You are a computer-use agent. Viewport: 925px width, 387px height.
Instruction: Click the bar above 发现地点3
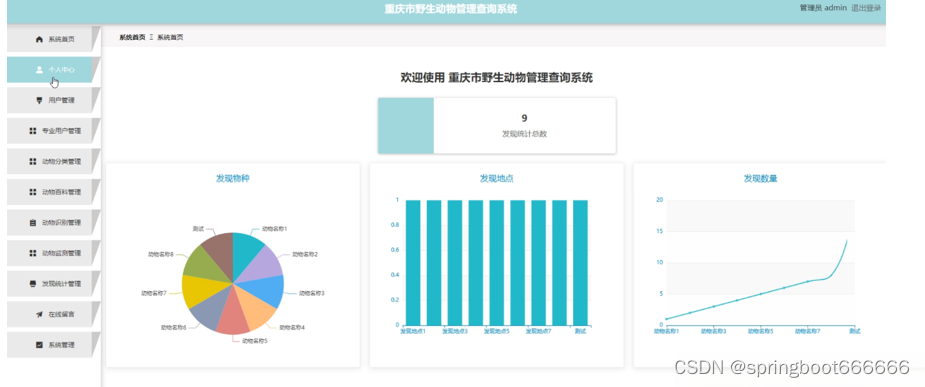pyautogui.click(x=455, y=263)
